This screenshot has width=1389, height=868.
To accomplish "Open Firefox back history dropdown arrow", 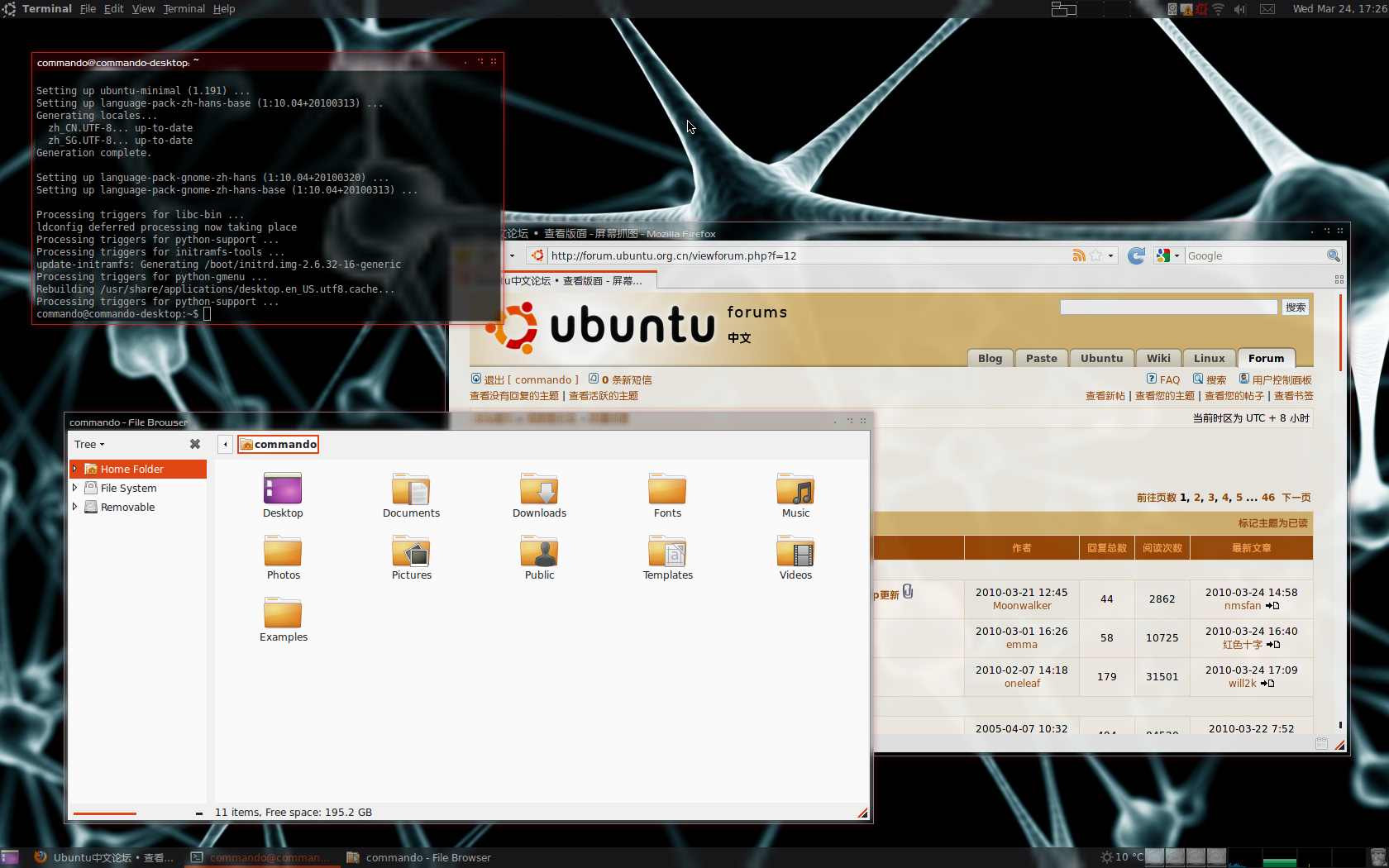I will point(512,255).
